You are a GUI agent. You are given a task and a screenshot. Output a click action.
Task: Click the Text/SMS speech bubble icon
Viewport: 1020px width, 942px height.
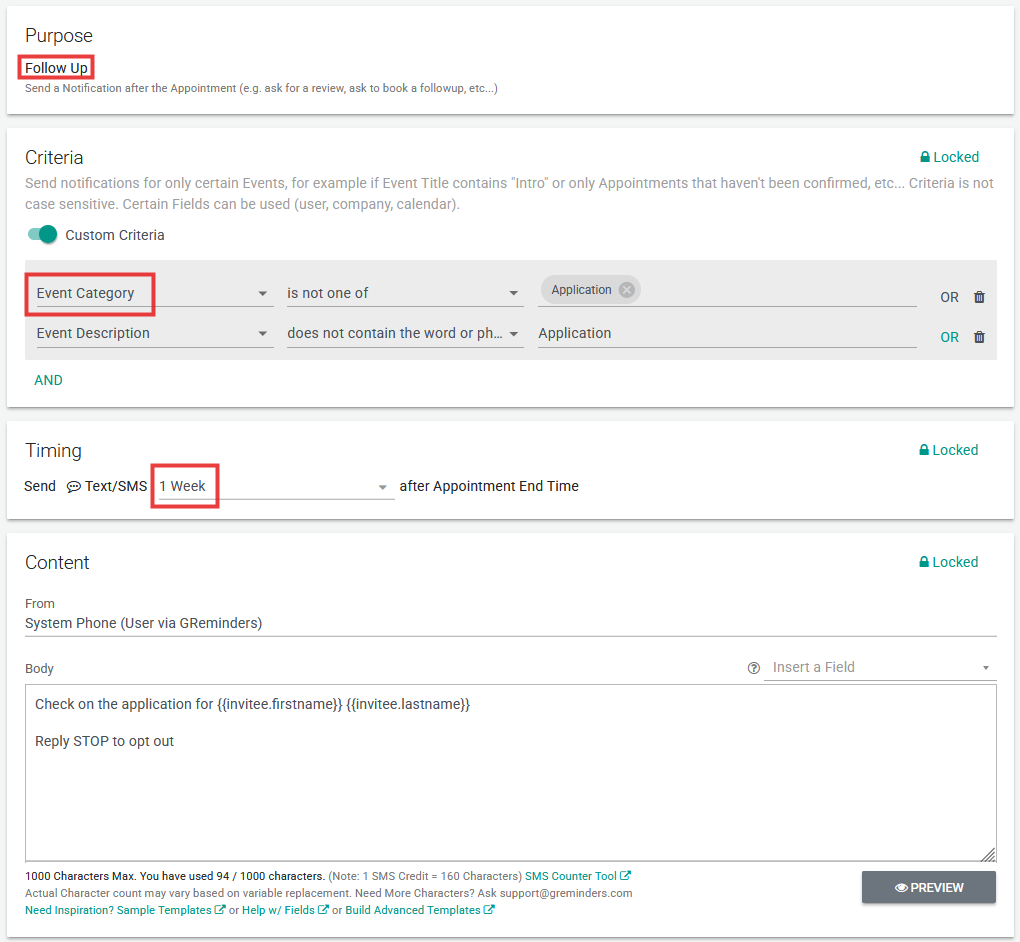74,487
